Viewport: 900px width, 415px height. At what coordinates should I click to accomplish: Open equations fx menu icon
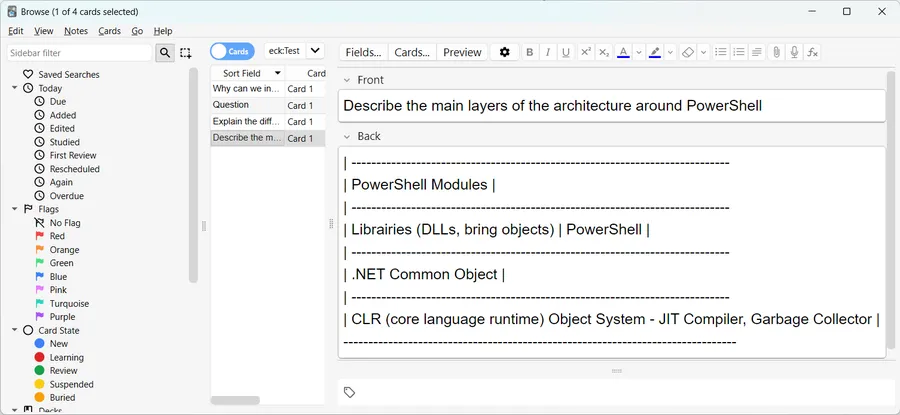(813, 52)
